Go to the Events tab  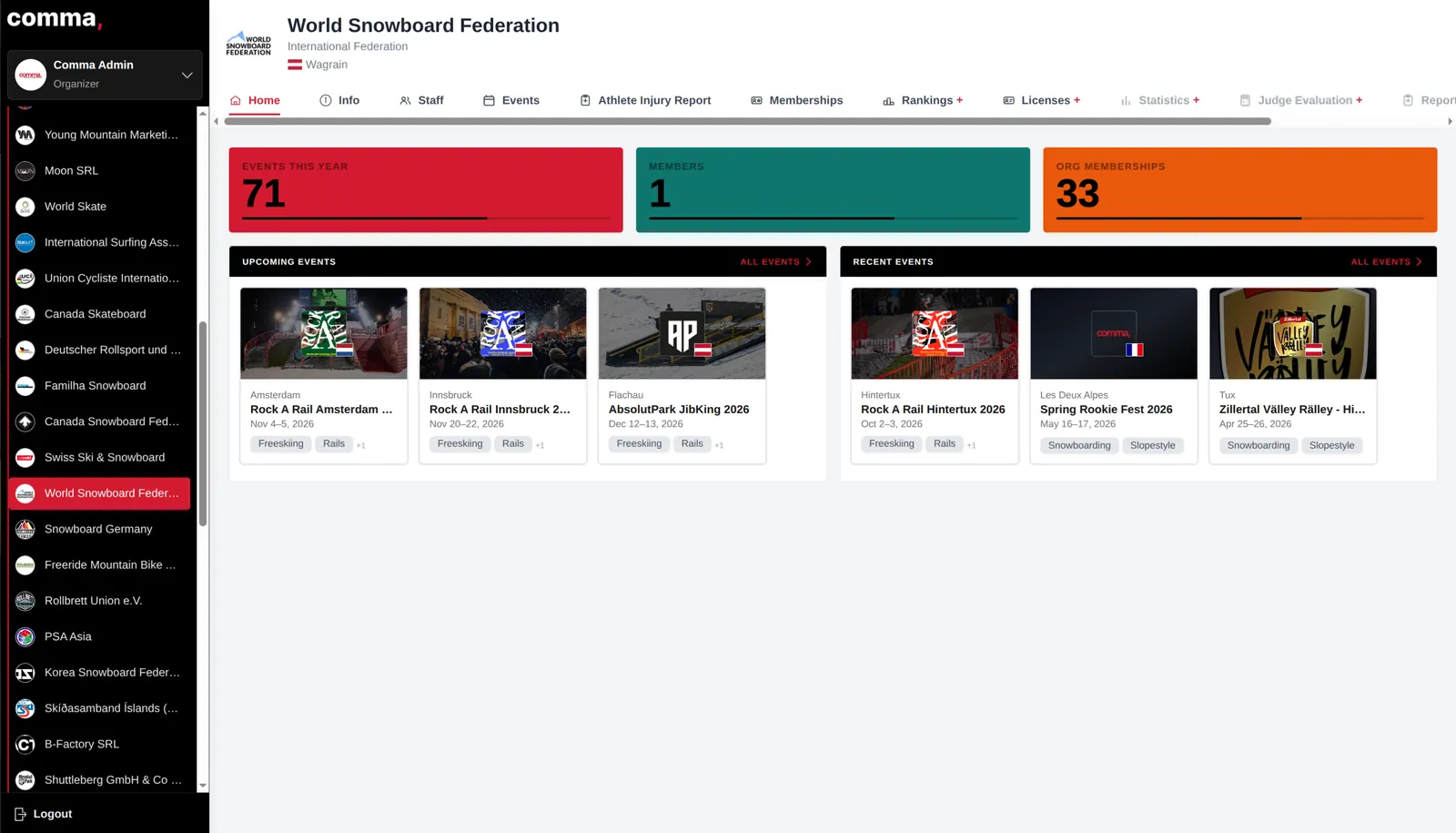pos(511,100)
